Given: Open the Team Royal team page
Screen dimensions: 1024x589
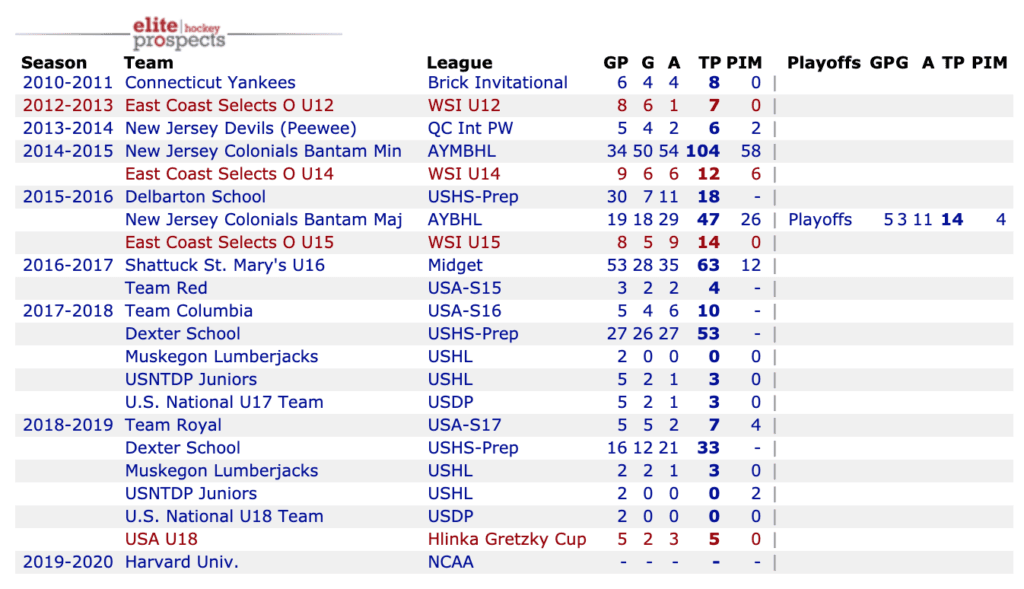Looking at the screenshot, I should tap(173, 426).
